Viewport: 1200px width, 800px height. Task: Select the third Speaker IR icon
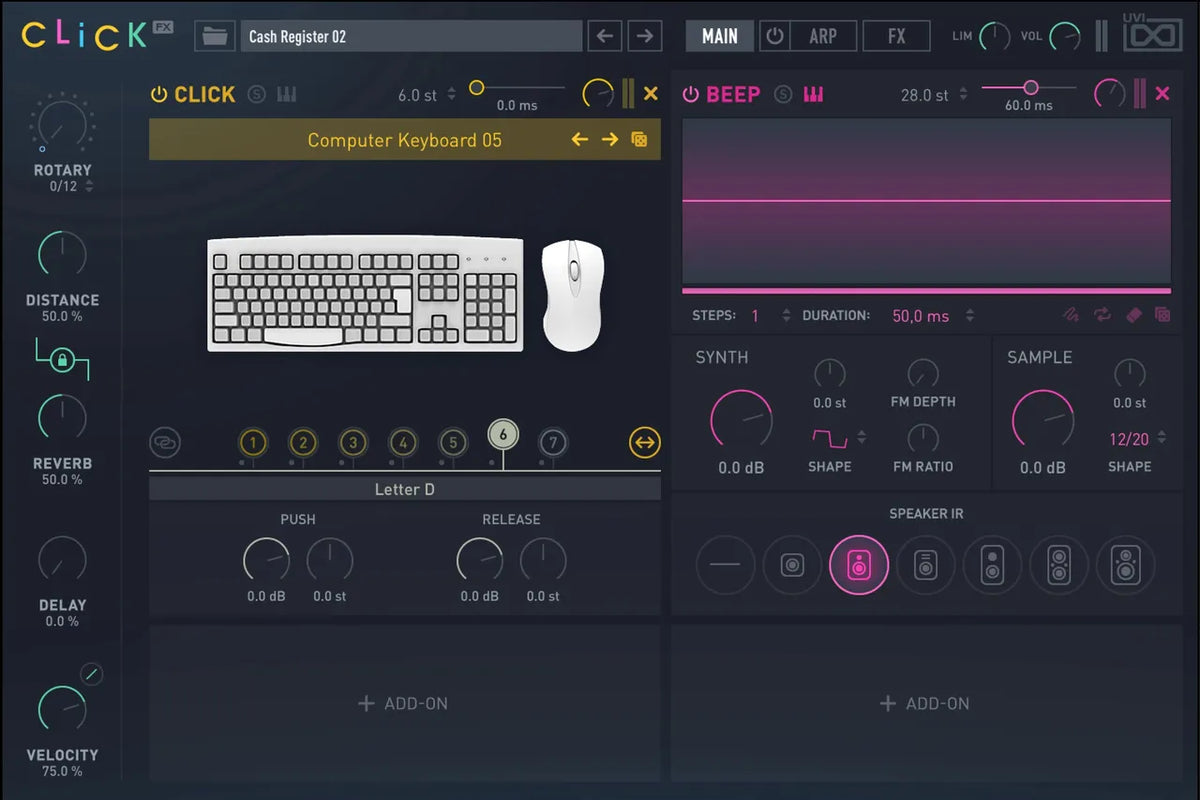(x=858, y=566)
